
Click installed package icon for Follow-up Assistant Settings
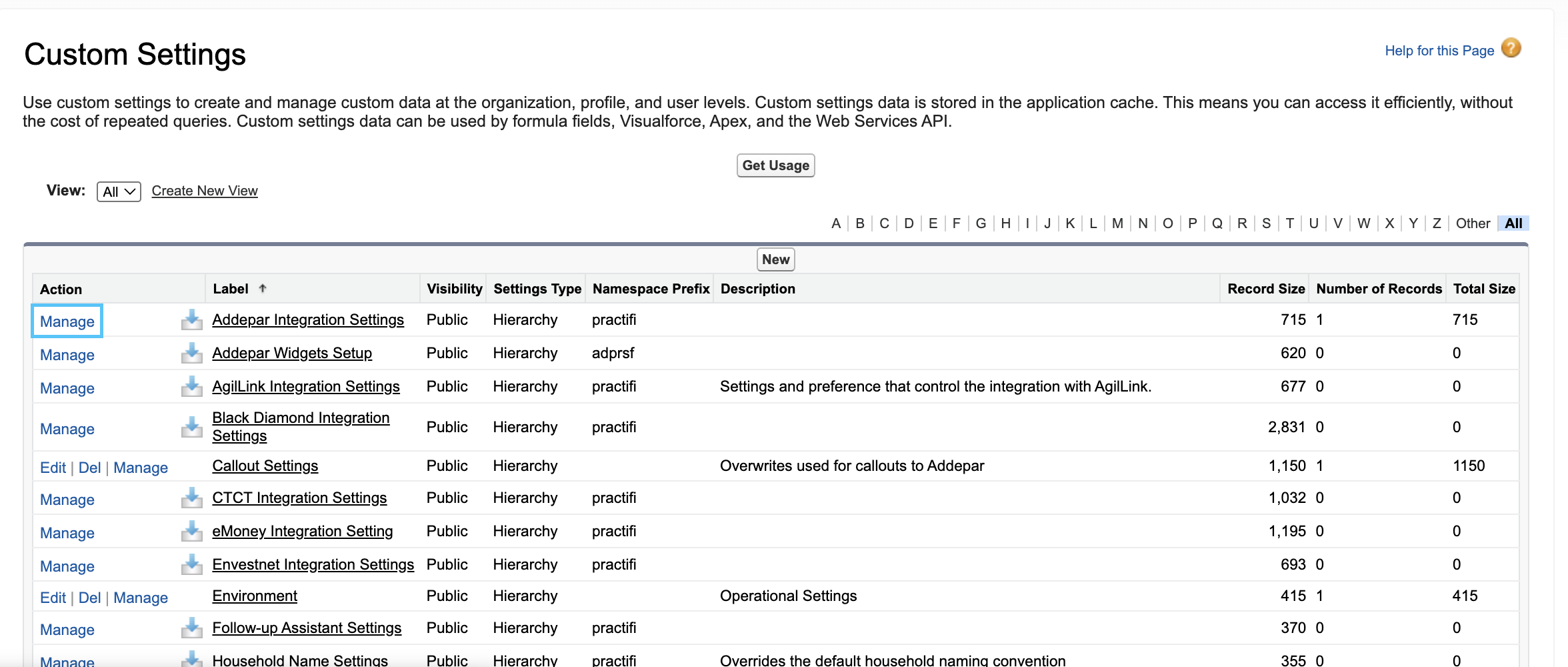[192, 628]
